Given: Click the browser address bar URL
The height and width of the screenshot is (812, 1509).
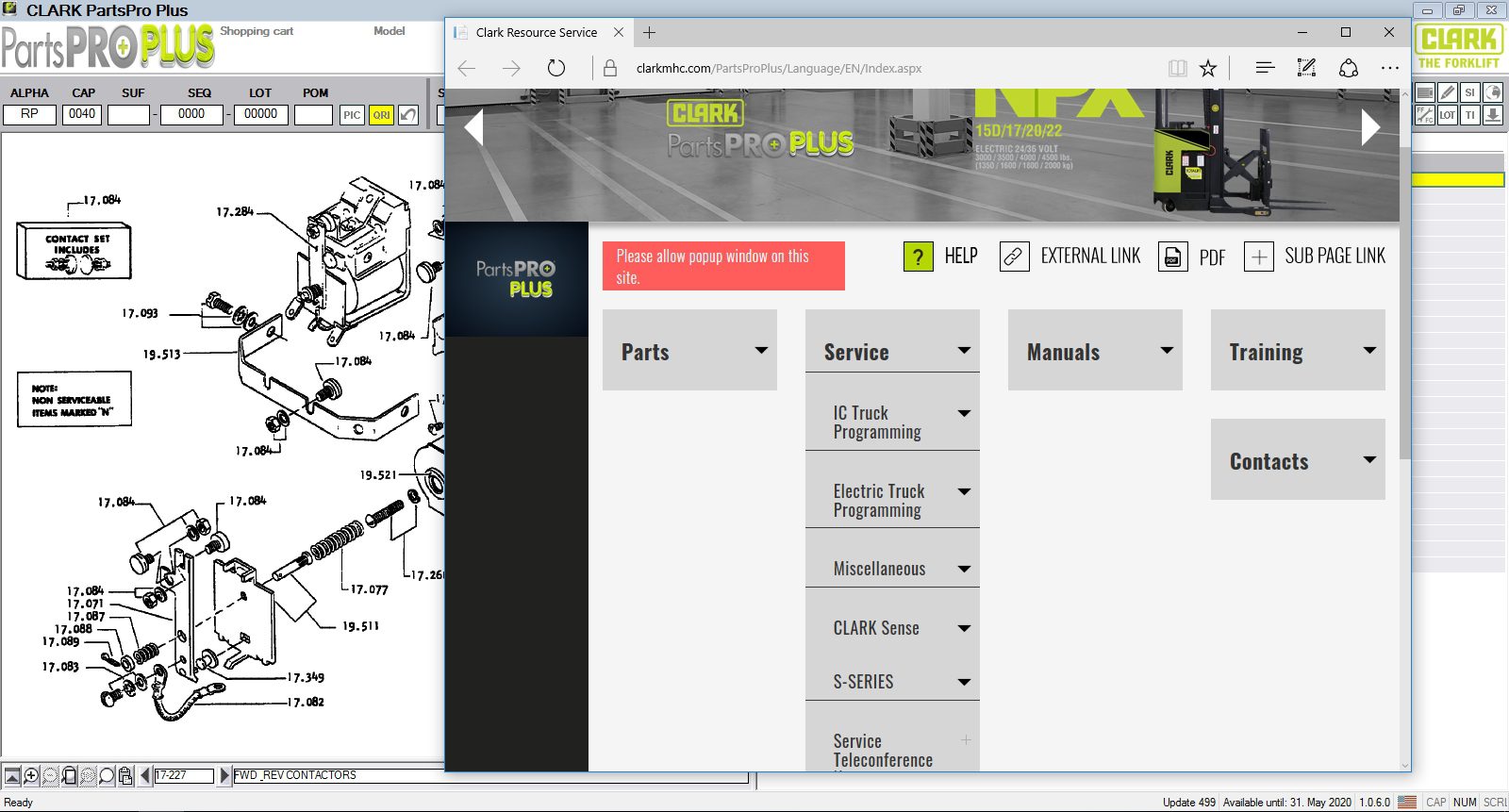Looking at the screenshot, I should click(779, 68).
